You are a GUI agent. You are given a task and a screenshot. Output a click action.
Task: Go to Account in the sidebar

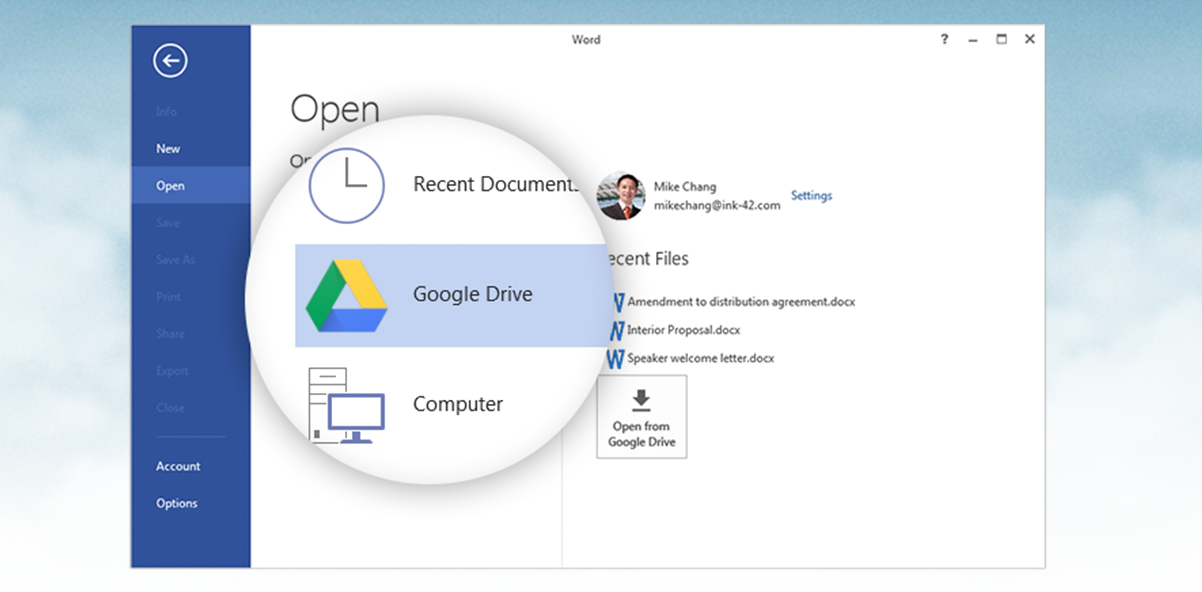pyautogui.click(x=178, y=466)
